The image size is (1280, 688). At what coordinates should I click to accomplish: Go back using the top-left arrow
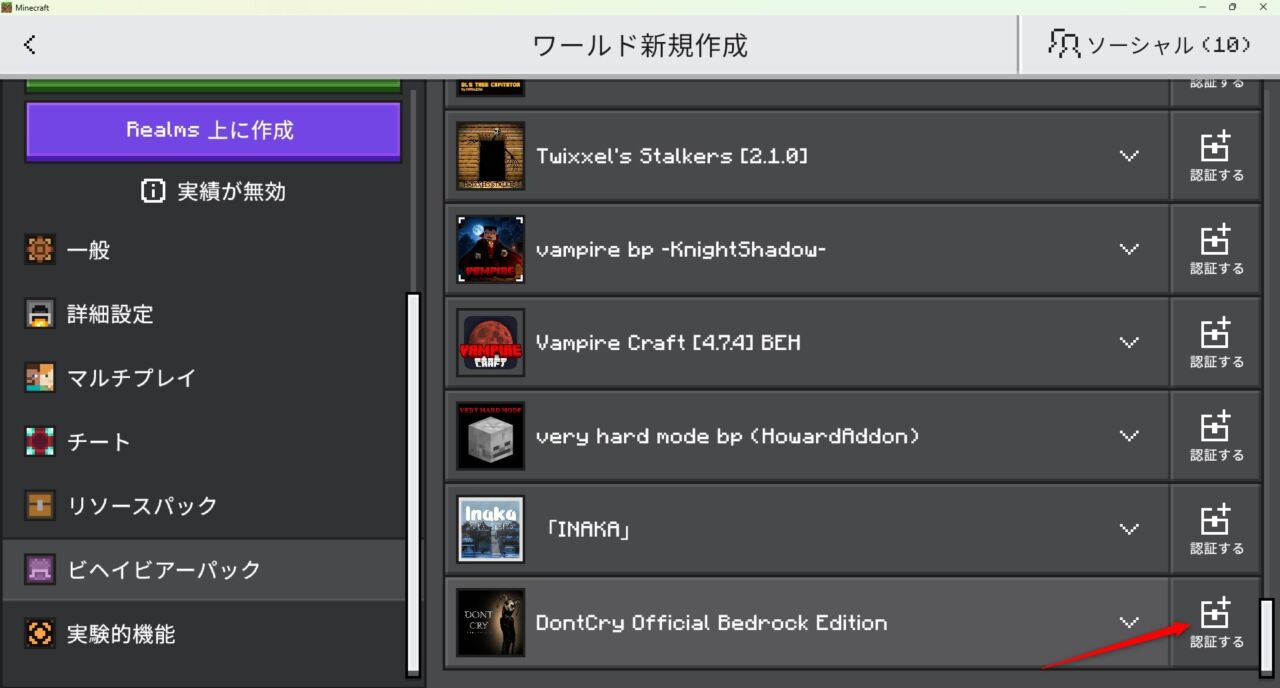pyautogui.click(x=30, y=44)
